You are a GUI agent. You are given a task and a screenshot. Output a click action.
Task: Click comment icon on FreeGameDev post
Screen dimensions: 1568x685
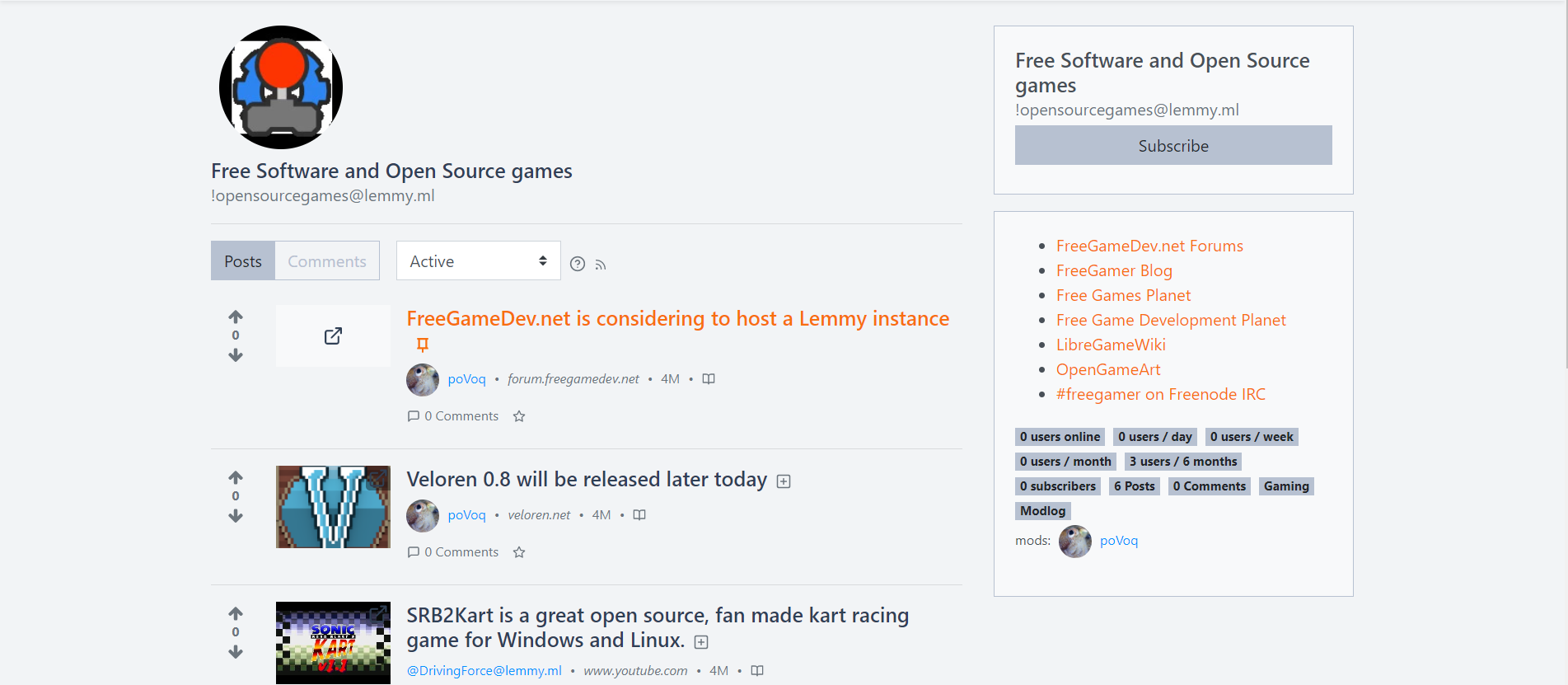pyautogui.click(x=414, y=416)
